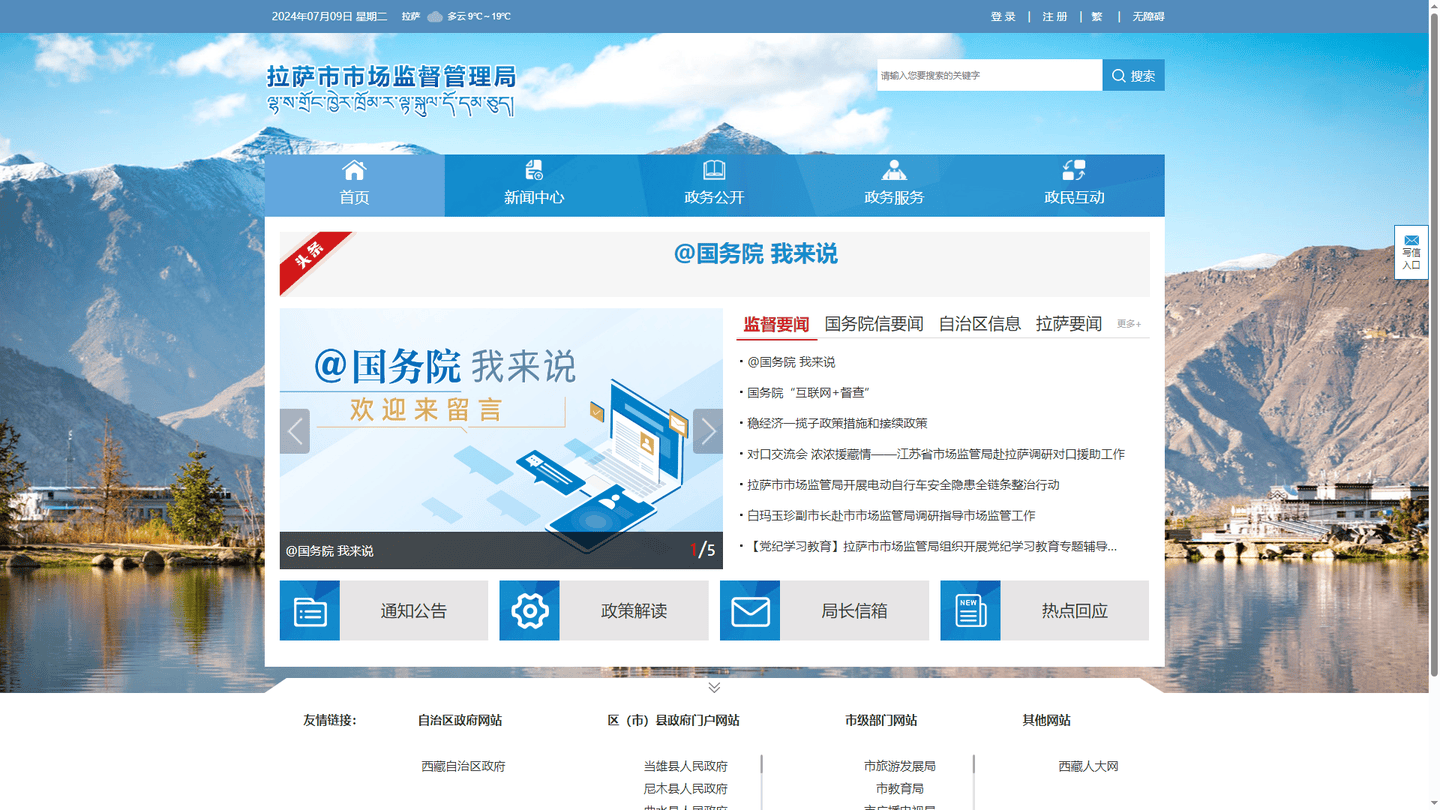This screenshot has width=1440, height=810.
Task: Click the 政务服务 person icon
Action: pos(894,170)
